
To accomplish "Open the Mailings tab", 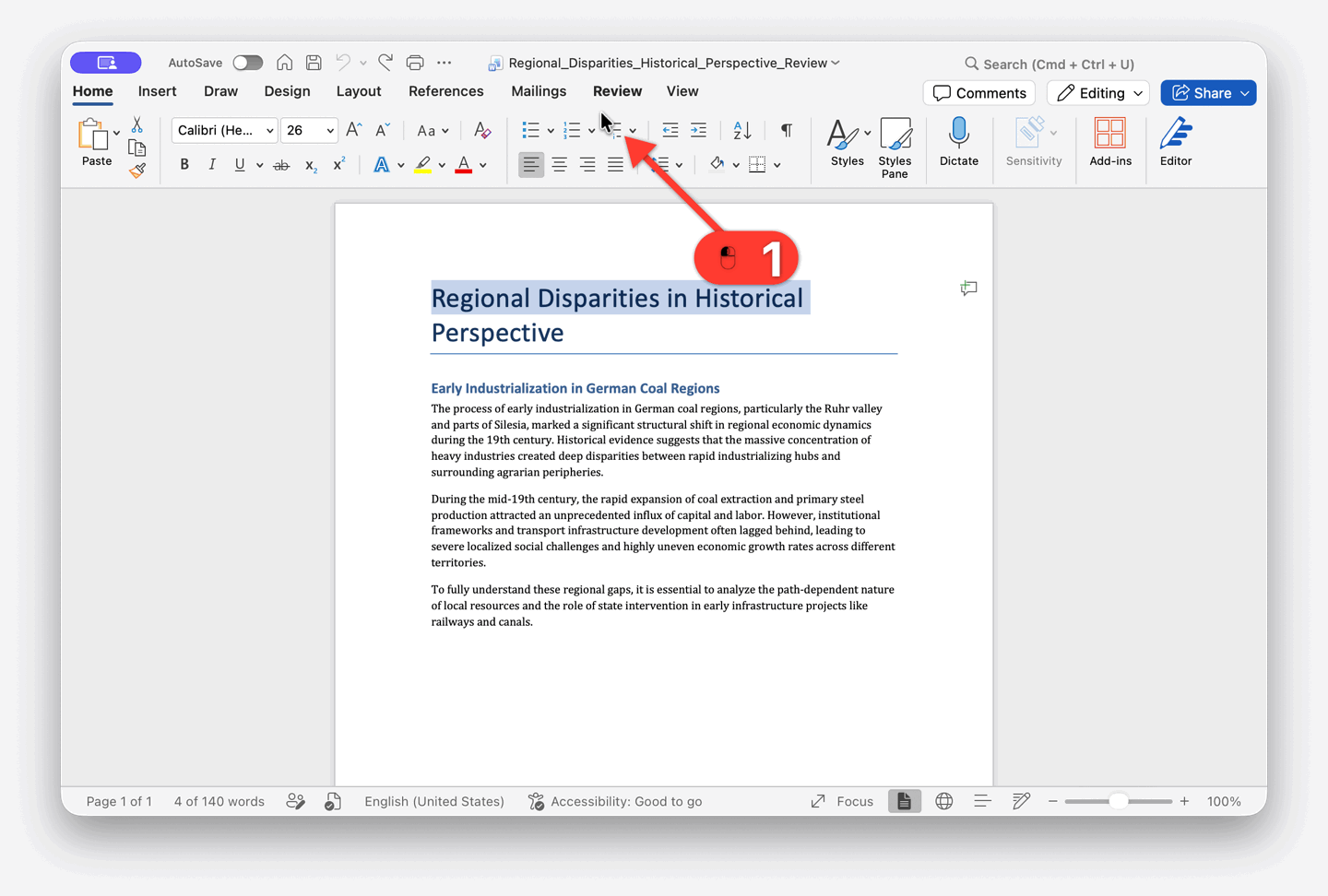I will click(x=539, y=91).
